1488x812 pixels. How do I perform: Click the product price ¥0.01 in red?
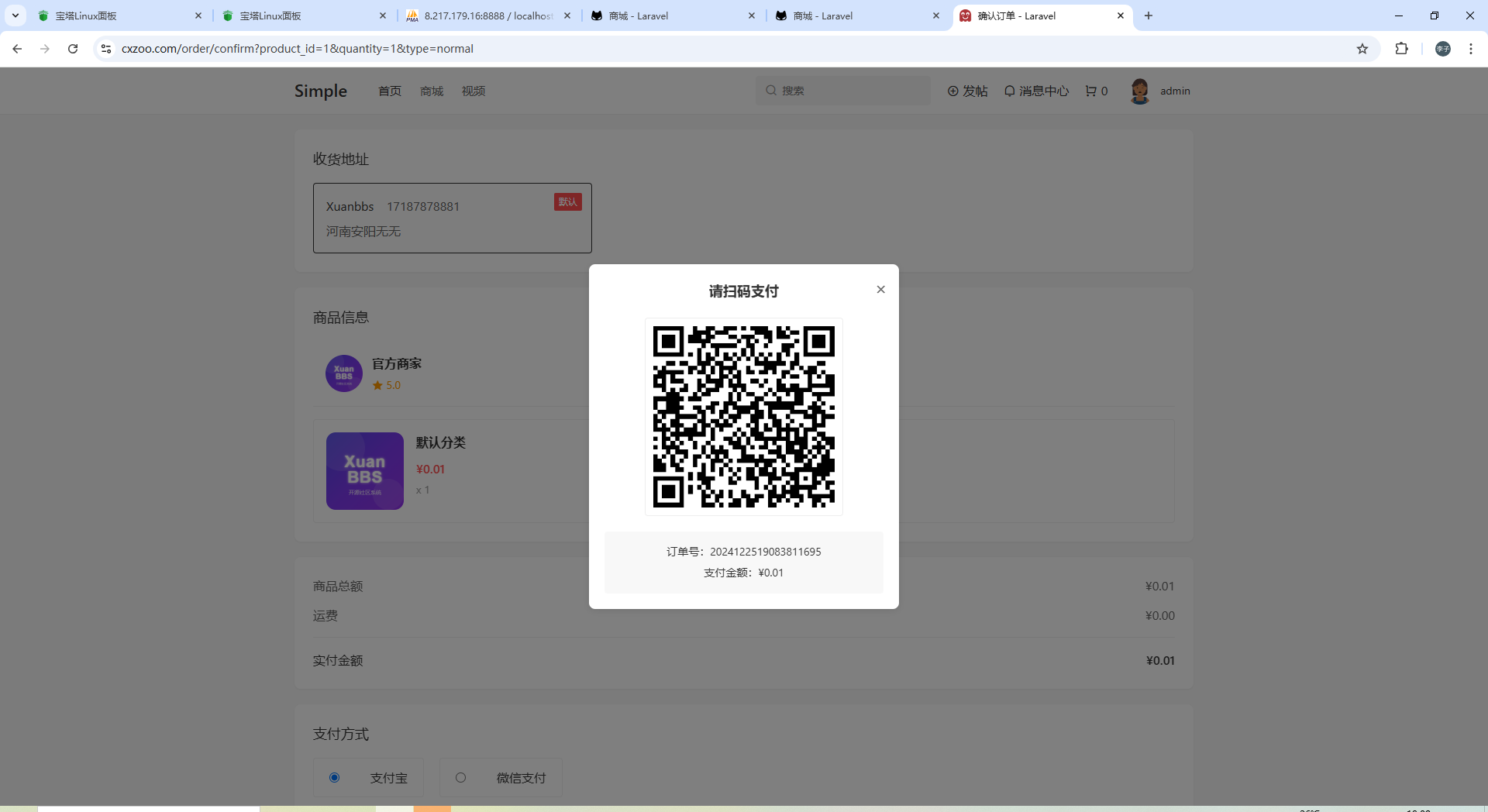click(x=431, y=470)
